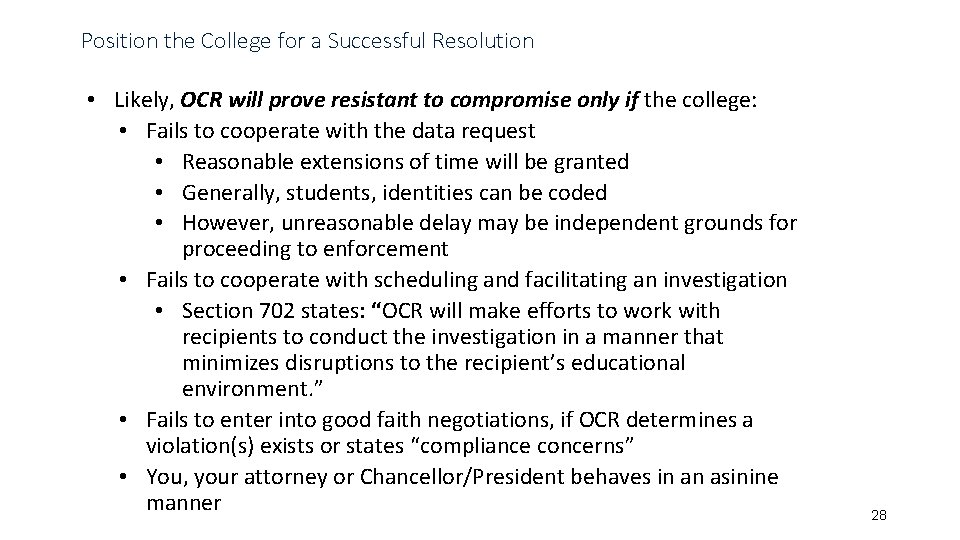This screenshot has width=960, height=540.
Task: Click the line starting 'However, unreasonable delay'
Action: coord(489,221)
